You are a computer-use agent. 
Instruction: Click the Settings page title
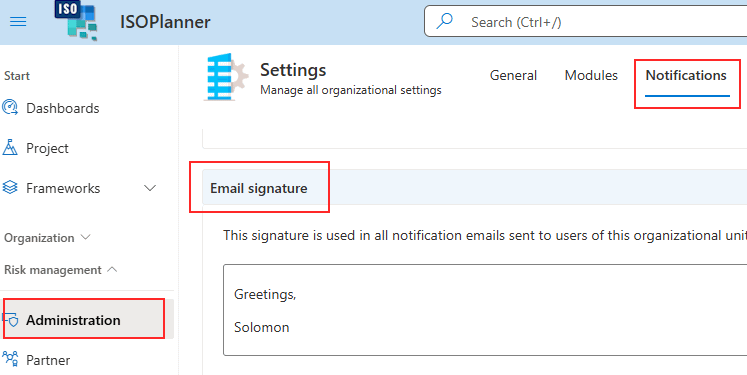pyautogui.click(x=293, y=70)
